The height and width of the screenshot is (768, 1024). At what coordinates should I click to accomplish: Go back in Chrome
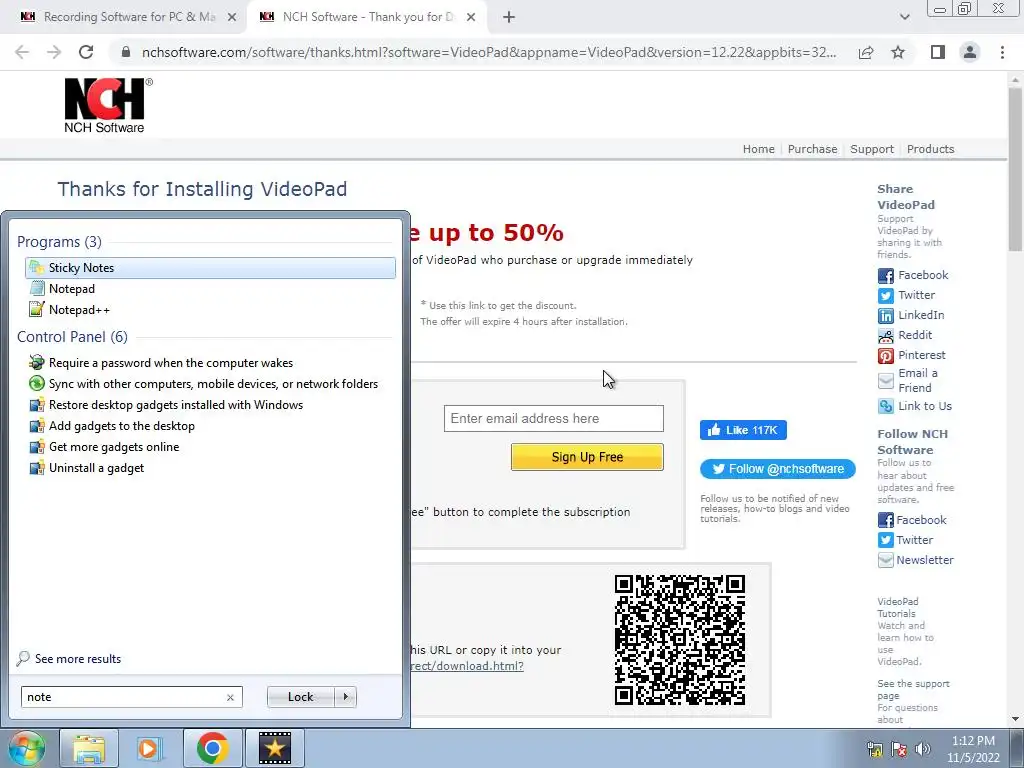click(x=22, y=52)
